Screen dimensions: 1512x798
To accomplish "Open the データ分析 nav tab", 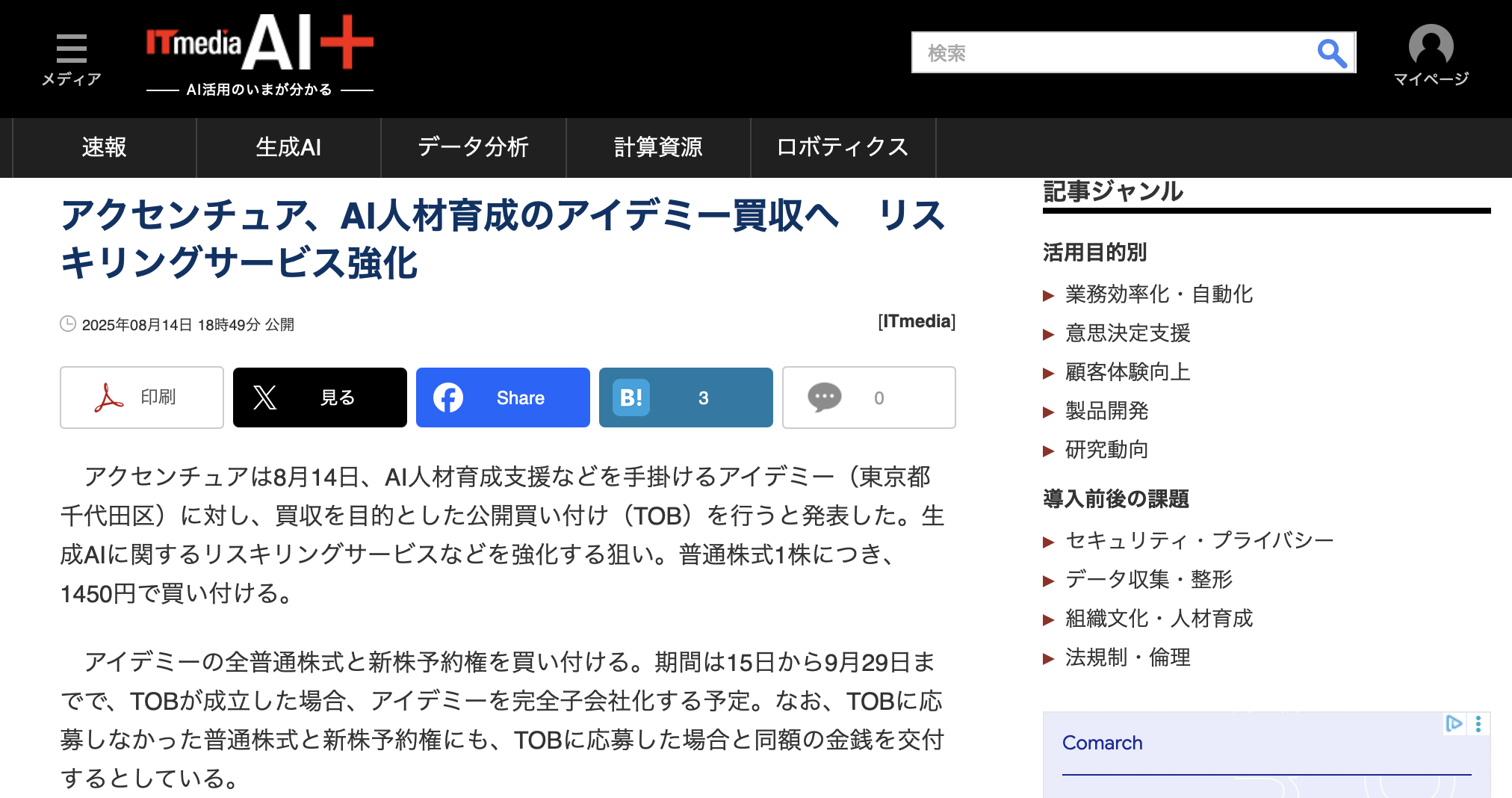I will (474, 147).
